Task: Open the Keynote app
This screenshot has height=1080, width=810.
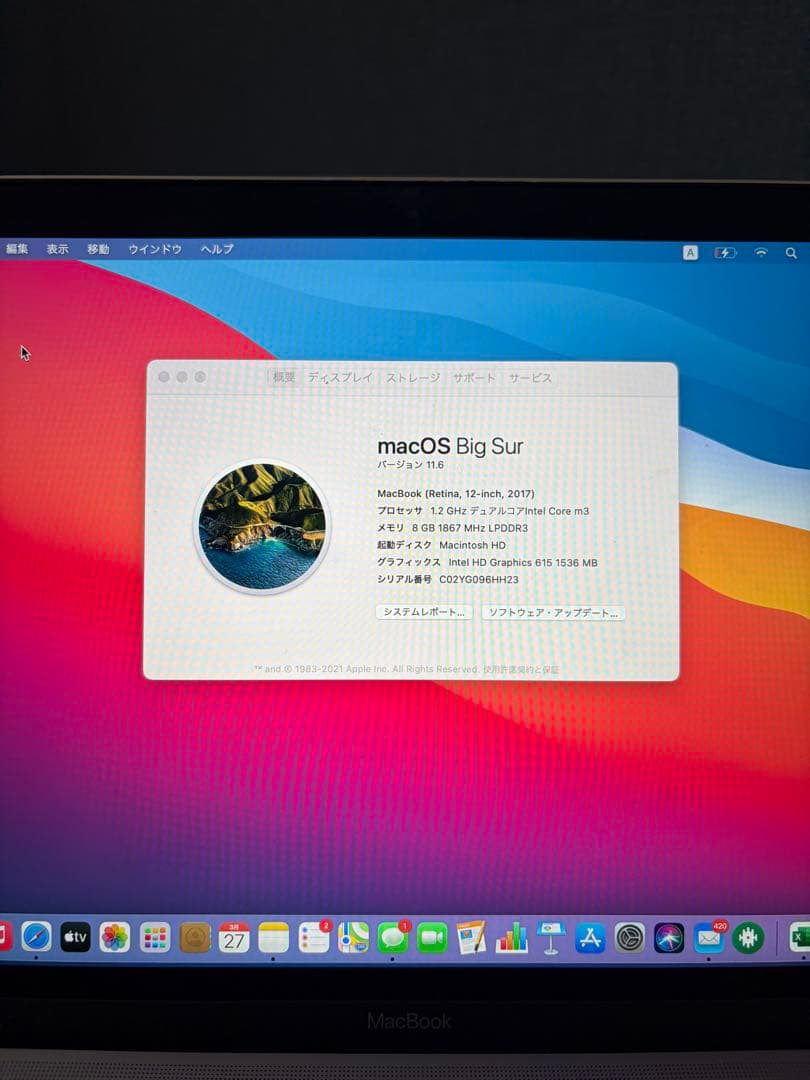Action: click(551, 937)
